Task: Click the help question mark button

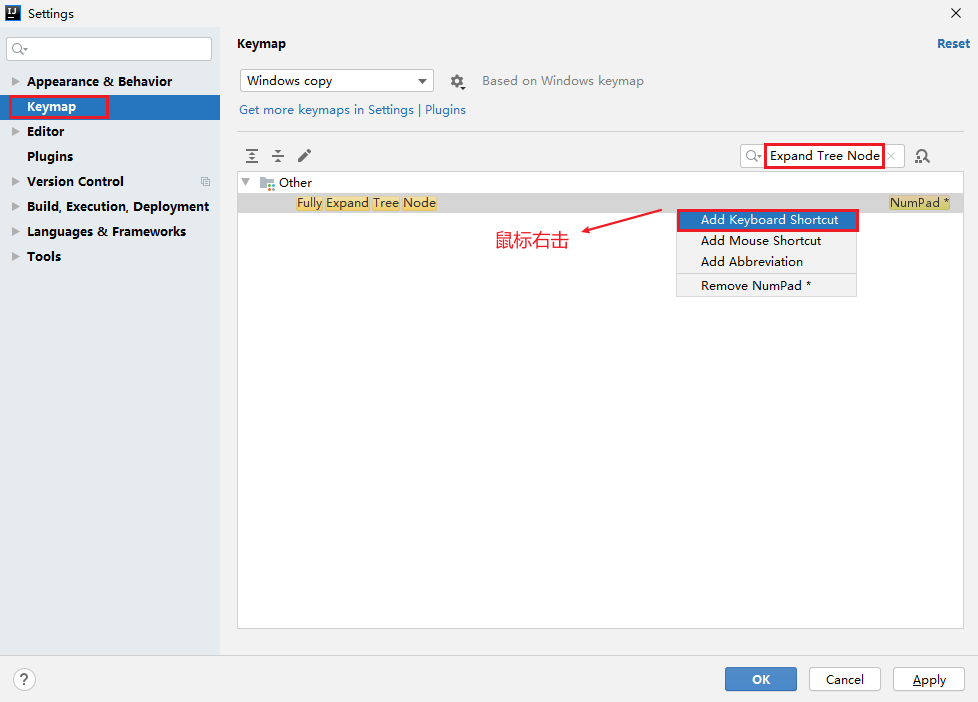Action: click(24, 679)
